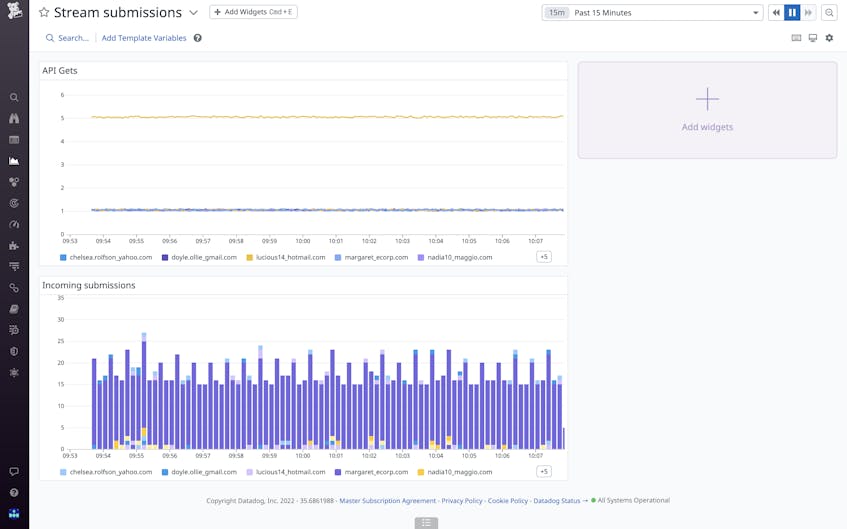
Task: Open the Past 15 Minutes time range dropdown
Action: (x=652, y=12)
